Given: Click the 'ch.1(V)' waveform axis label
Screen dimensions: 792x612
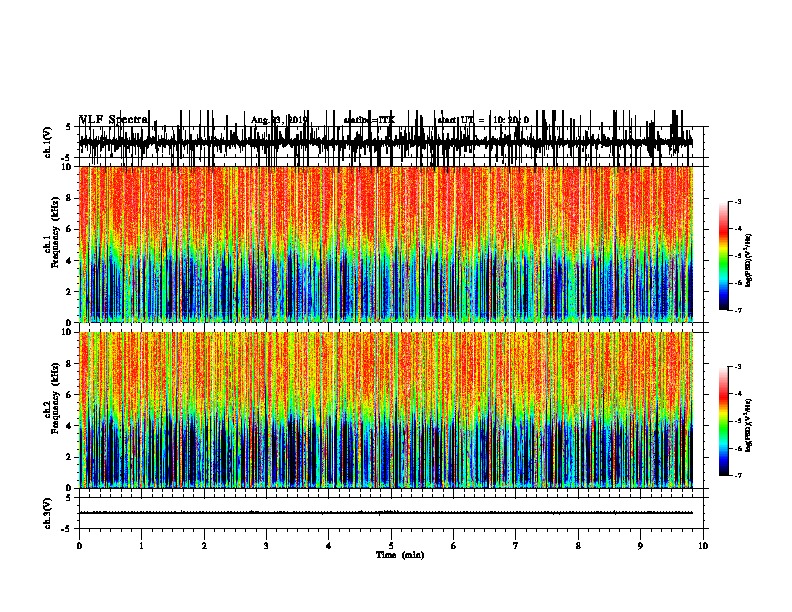Looking at the screenshot, I should coord(47,142).
